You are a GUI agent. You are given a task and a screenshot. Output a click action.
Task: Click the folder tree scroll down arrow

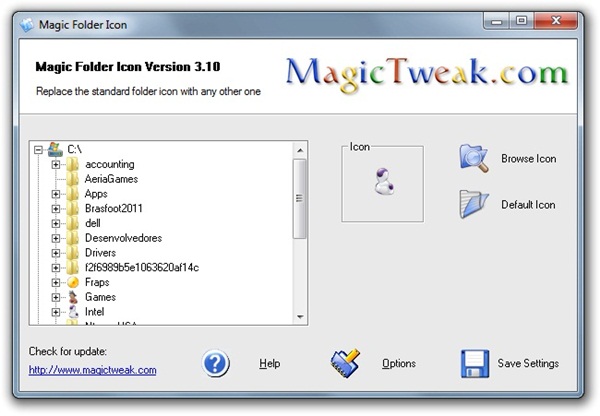click(300, 317)
